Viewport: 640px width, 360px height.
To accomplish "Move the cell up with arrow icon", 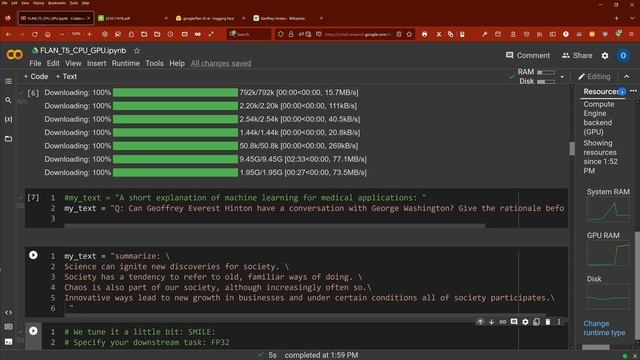I will point(480,322).
